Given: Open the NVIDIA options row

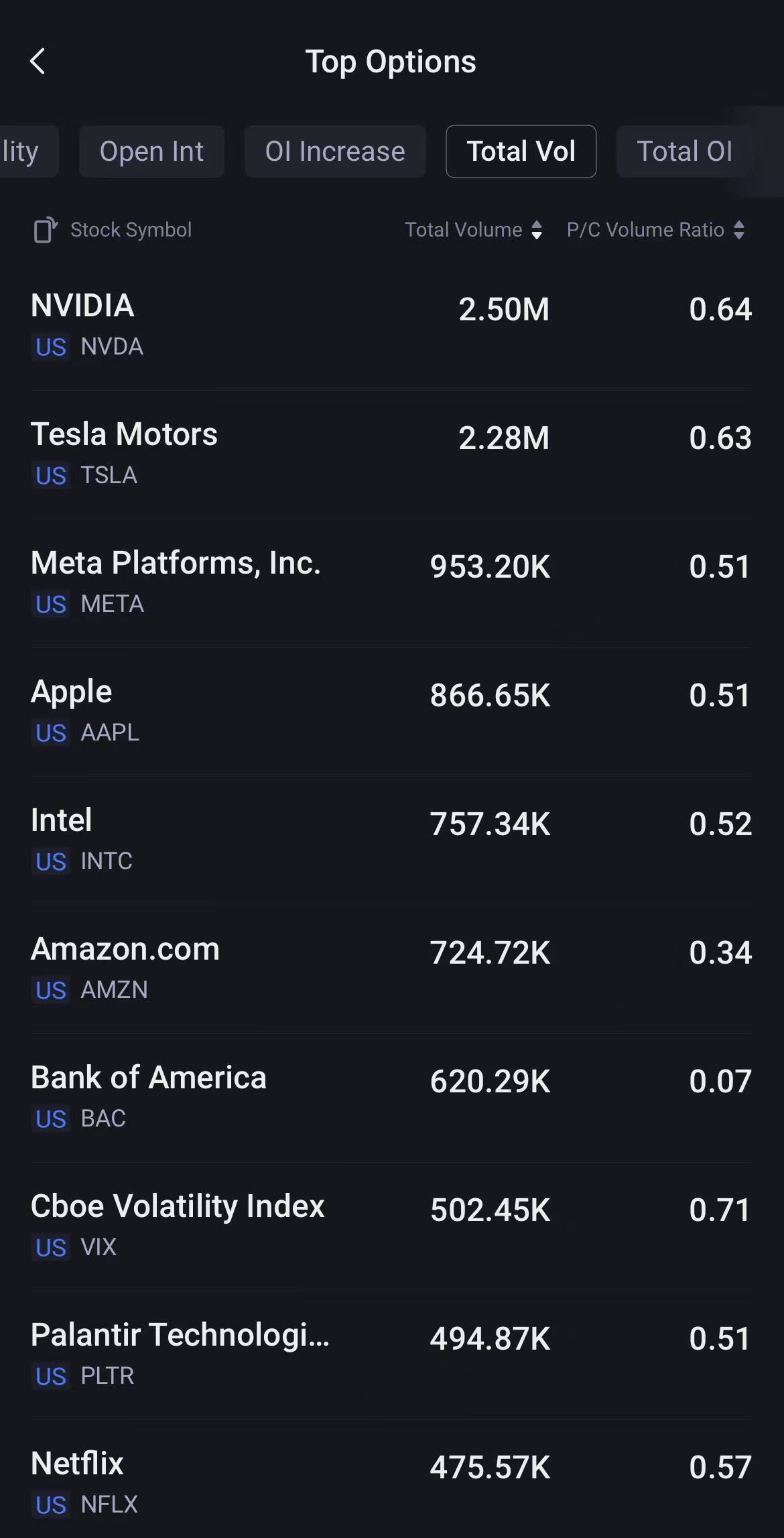Looking at the screenshot, I should 391,325.
